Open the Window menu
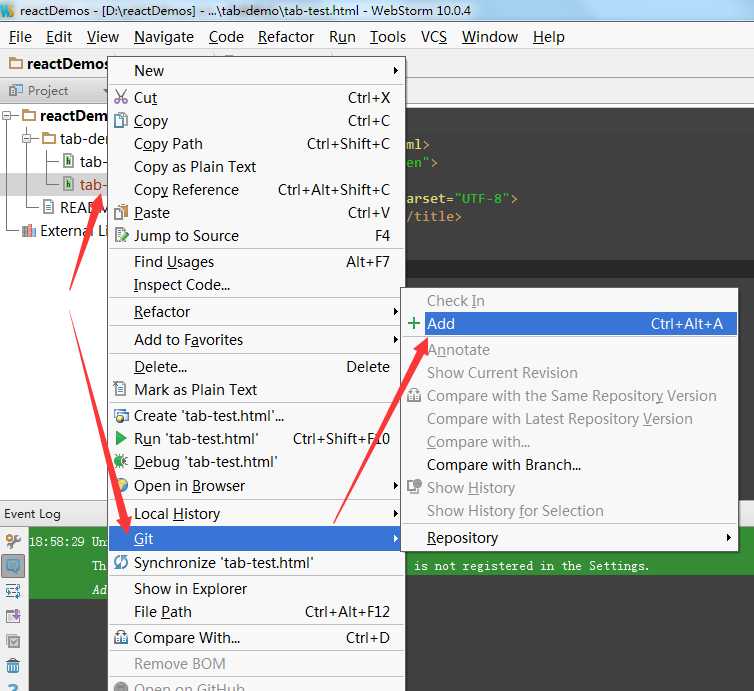The height and width of the screenshot is (691, 754). [x=490, y=37]
